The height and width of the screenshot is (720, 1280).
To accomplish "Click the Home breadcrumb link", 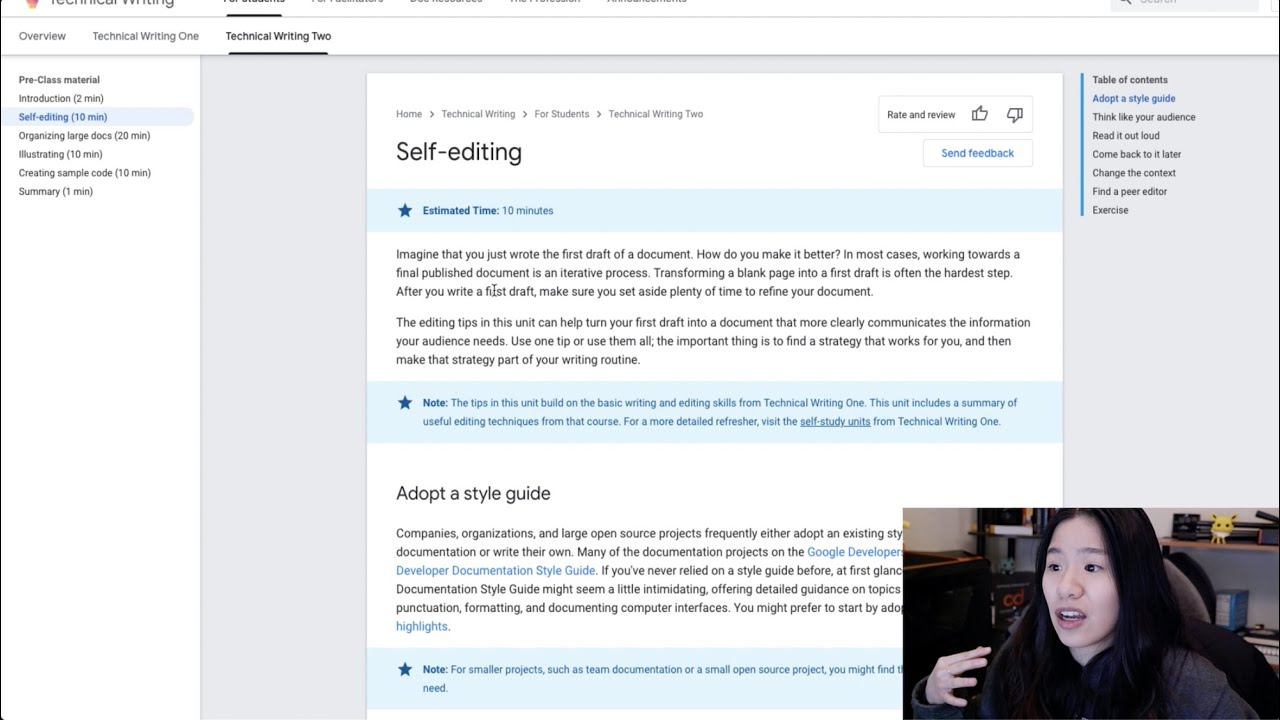I will 409,114.
